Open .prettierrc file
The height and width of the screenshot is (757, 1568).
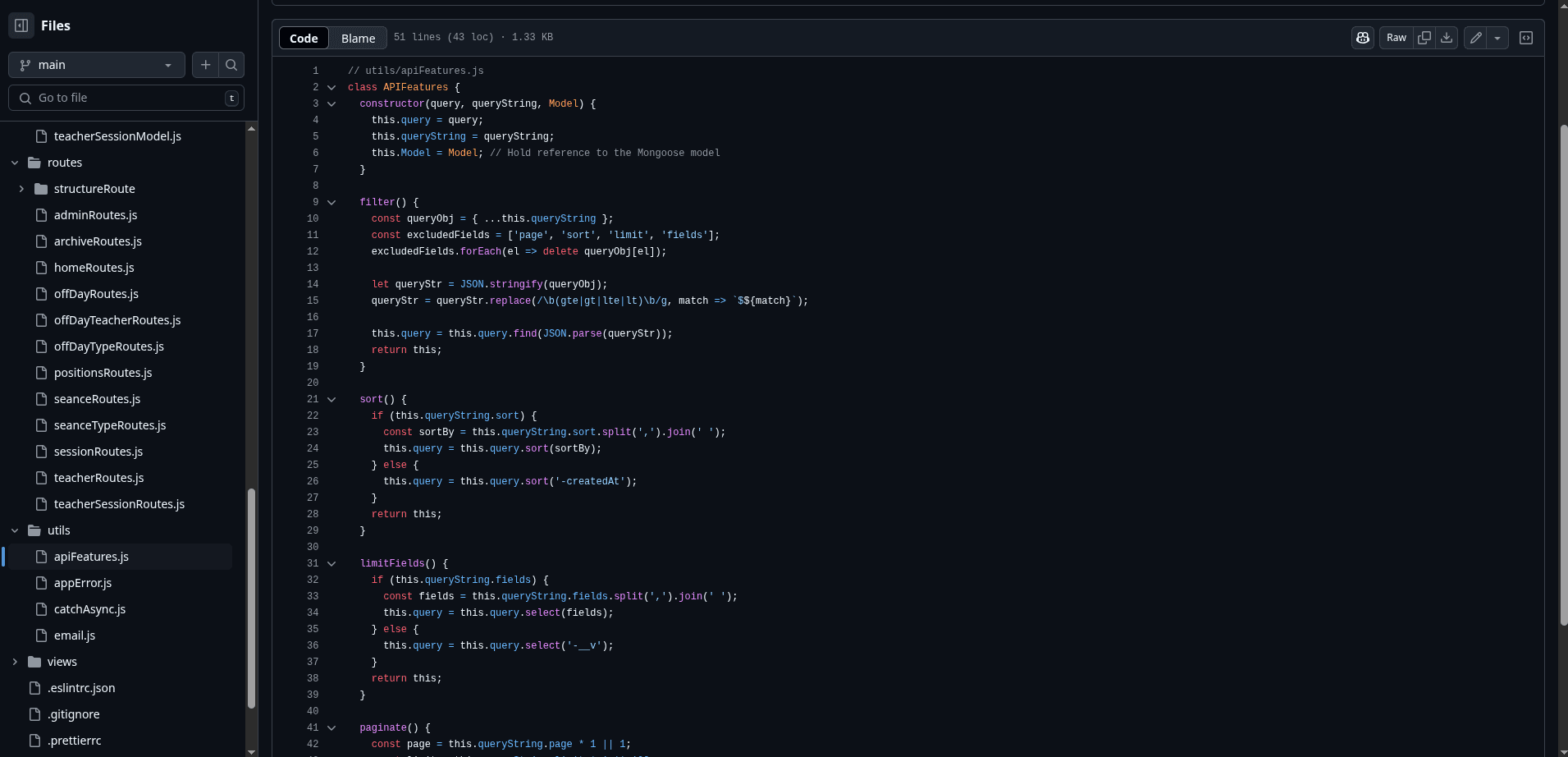pos(74,741)
